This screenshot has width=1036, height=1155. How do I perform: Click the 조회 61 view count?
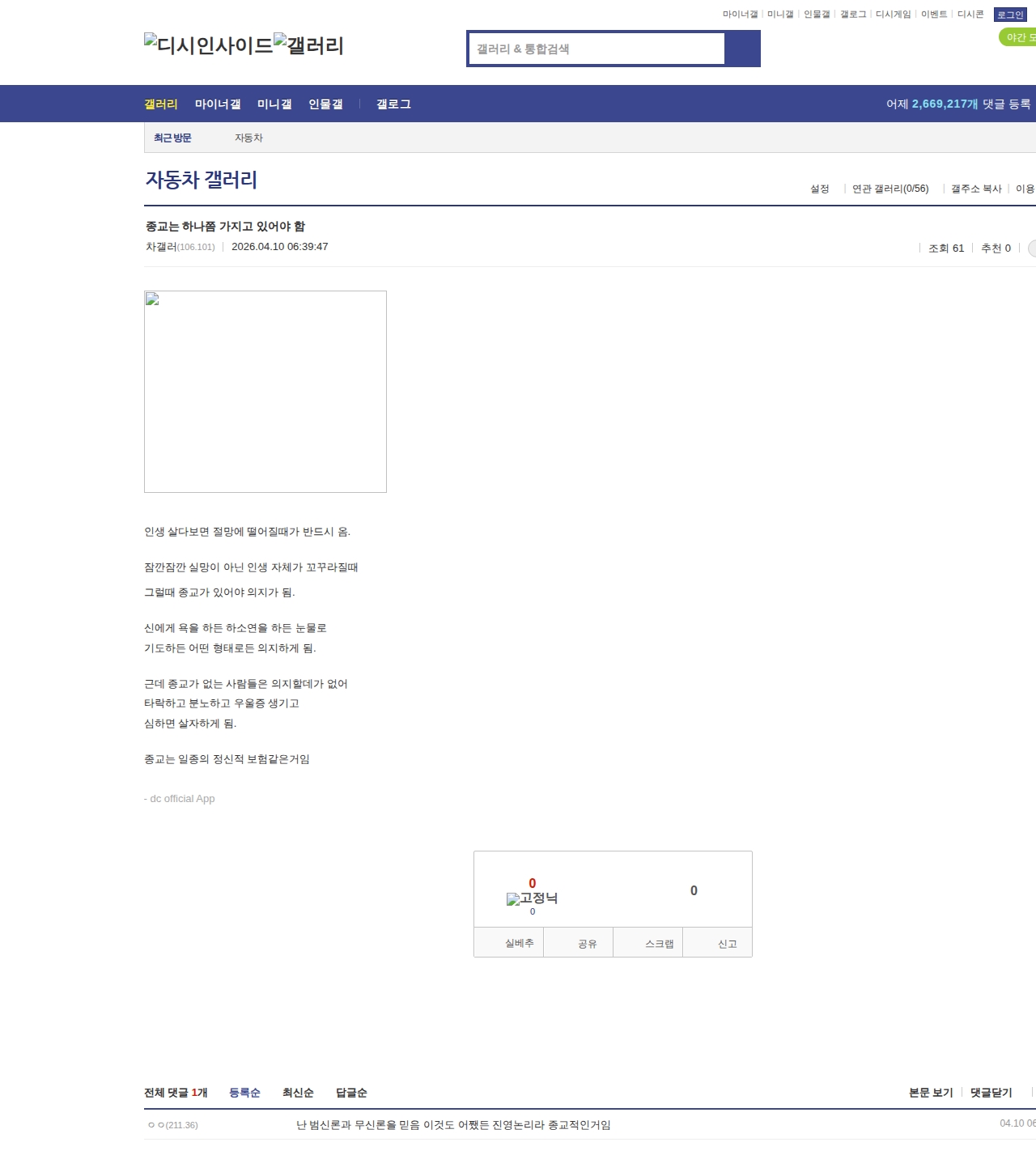pos(946,248)
